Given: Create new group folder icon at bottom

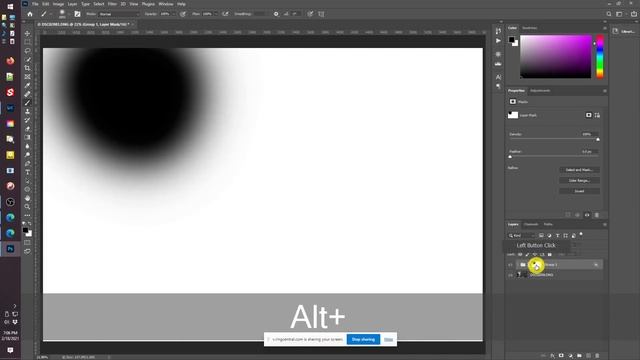Looking at the screenshot, I should point(579,356).
